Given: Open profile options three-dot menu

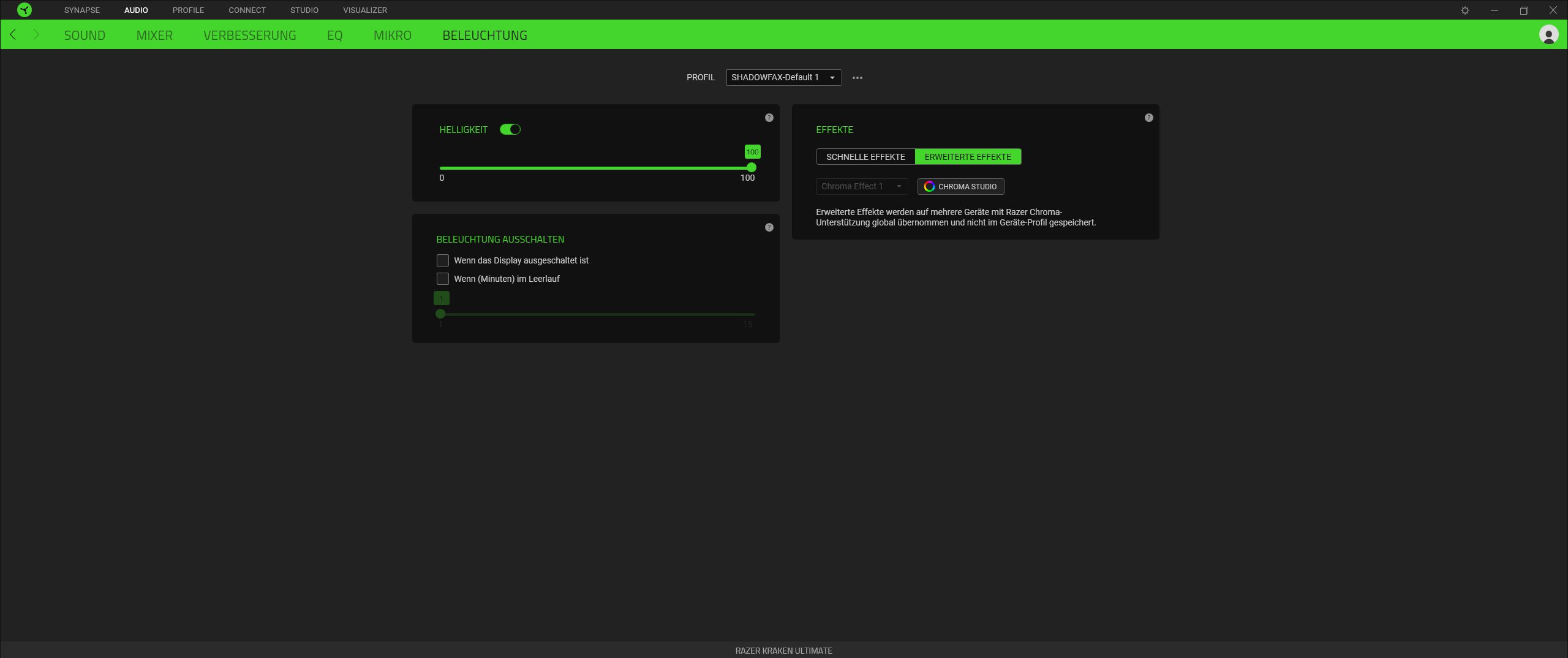Looking at the screenshot, I should (857, 78).
